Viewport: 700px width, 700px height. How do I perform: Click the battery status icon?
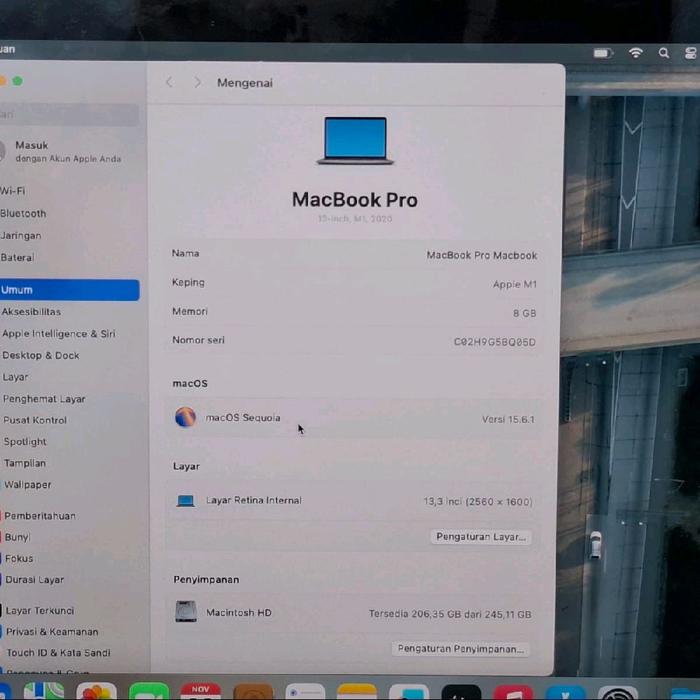(602, 52)
